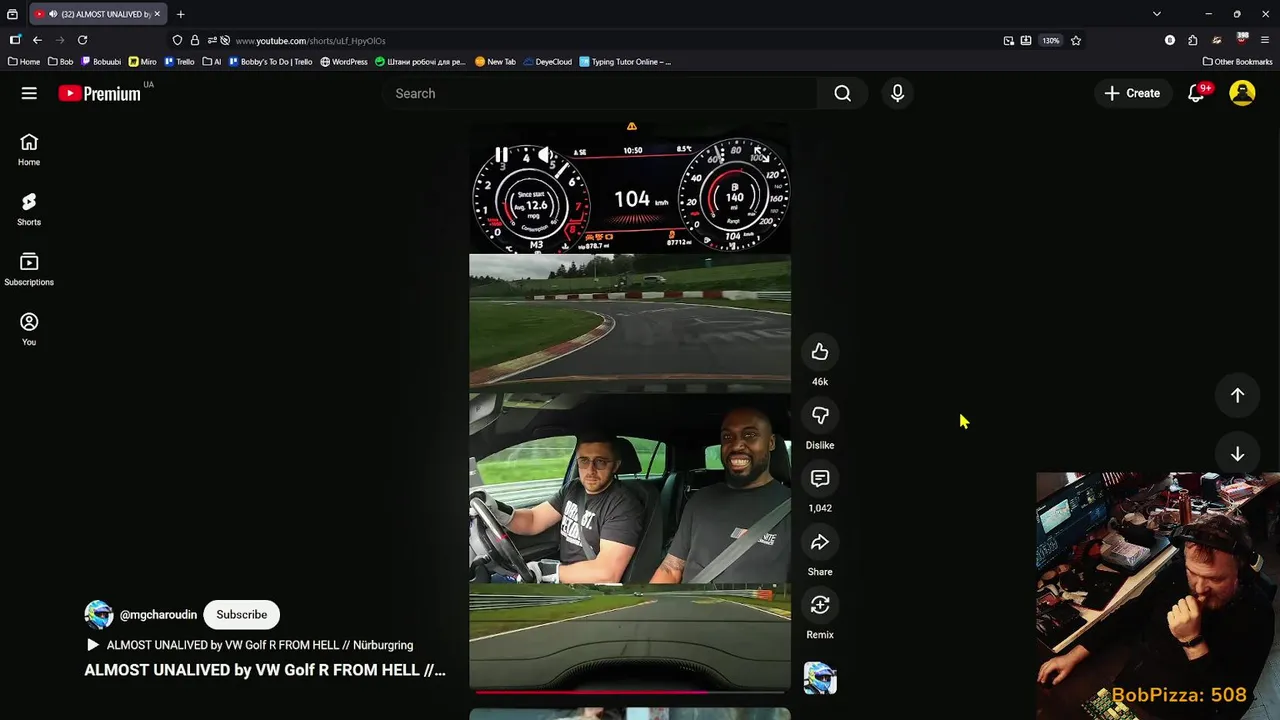Open the AI bookmarks folder
1280x720 pixels.
(212, 62)
